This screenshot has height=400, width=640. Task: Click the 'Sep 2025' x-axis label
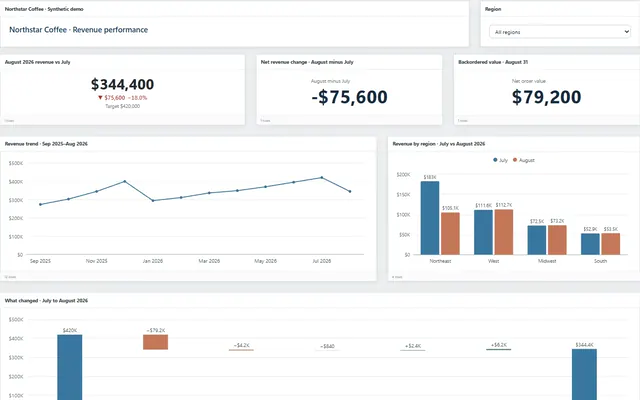pyautogui.click(x=40, y=261)
